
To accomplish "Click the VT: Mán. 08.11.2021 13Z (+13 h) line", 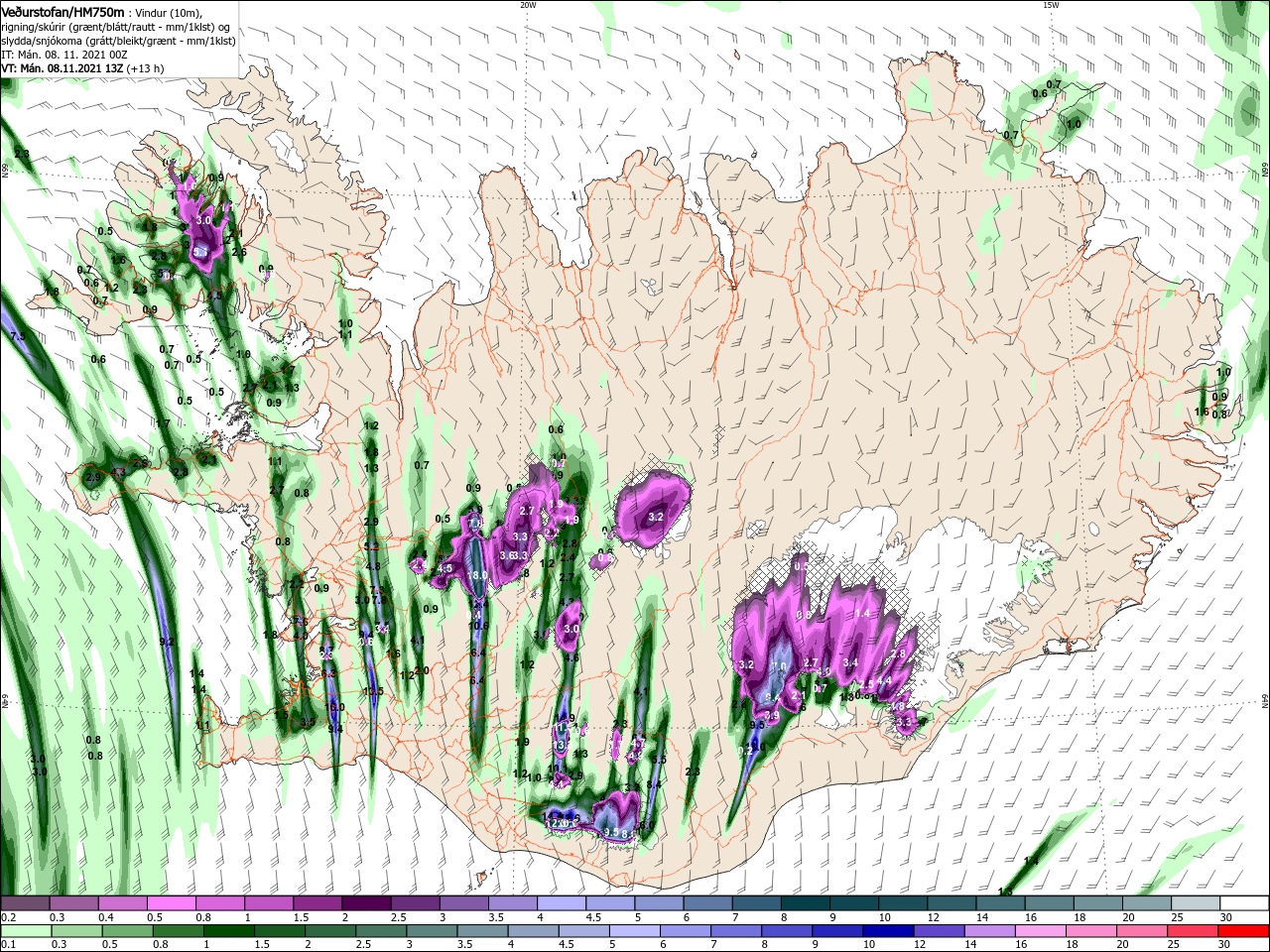I will point(82,68).
